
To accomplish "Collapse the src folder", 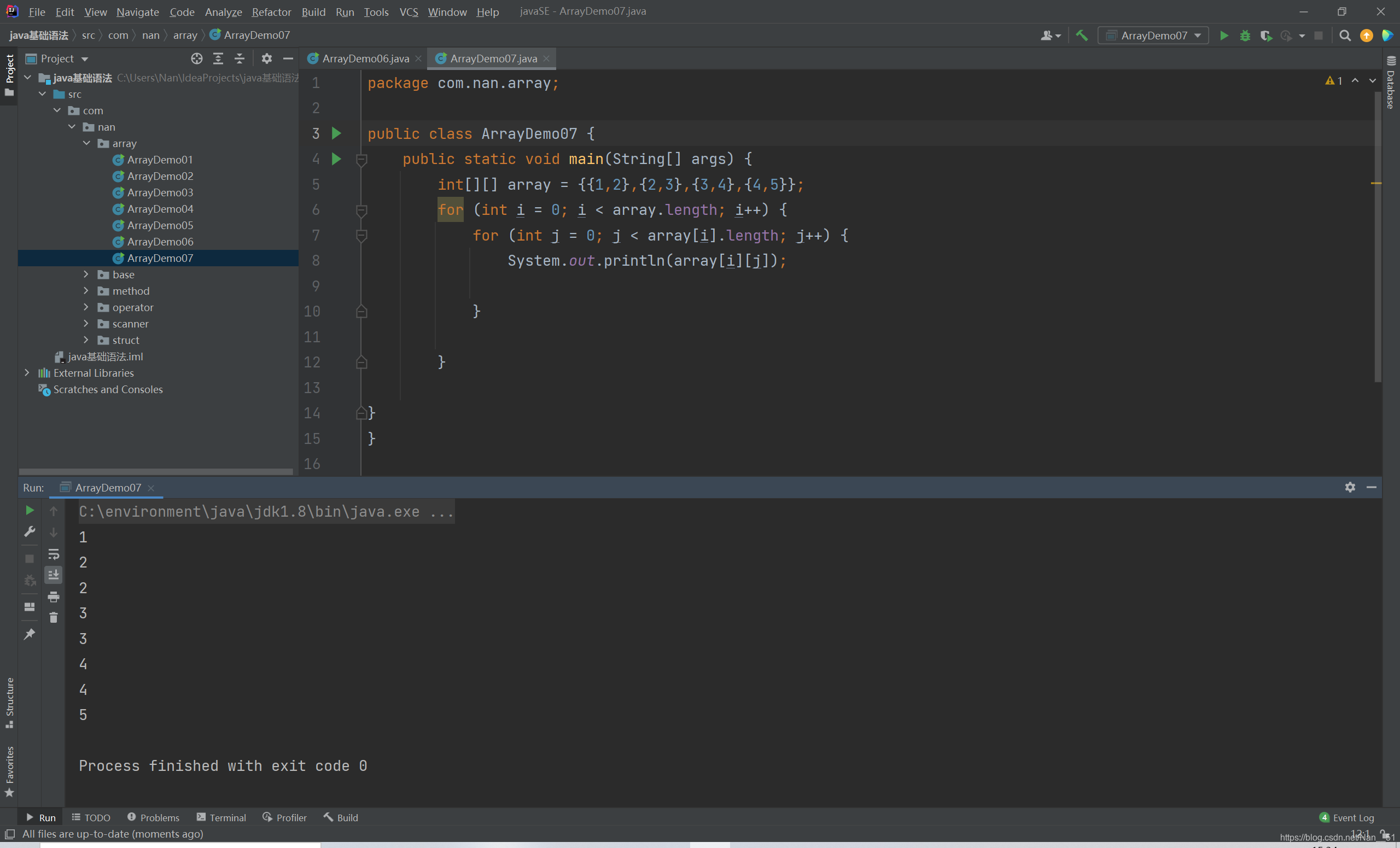I will [x=43, y=93].
